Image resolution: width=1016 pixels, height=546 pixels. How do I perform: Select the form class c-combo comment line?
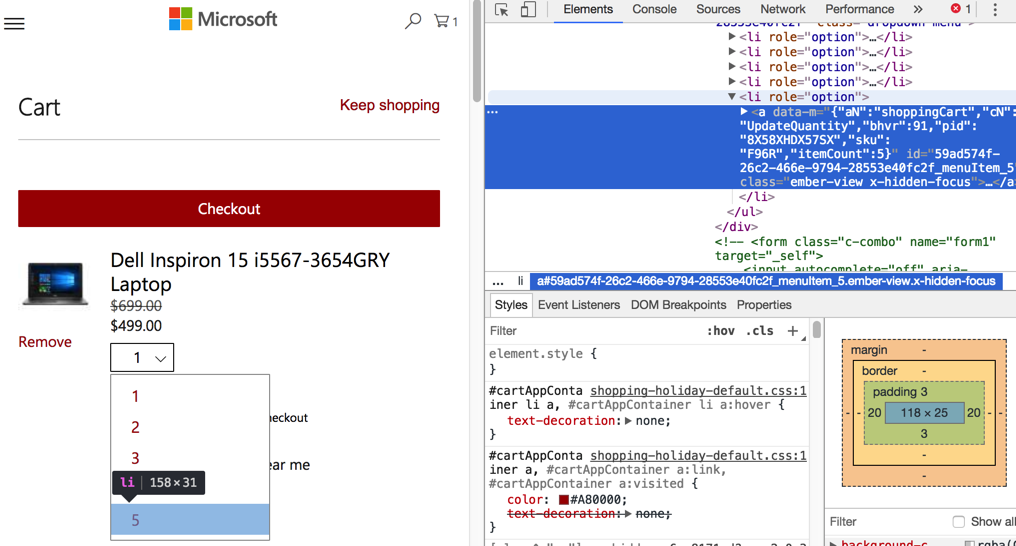click(855, 249)
